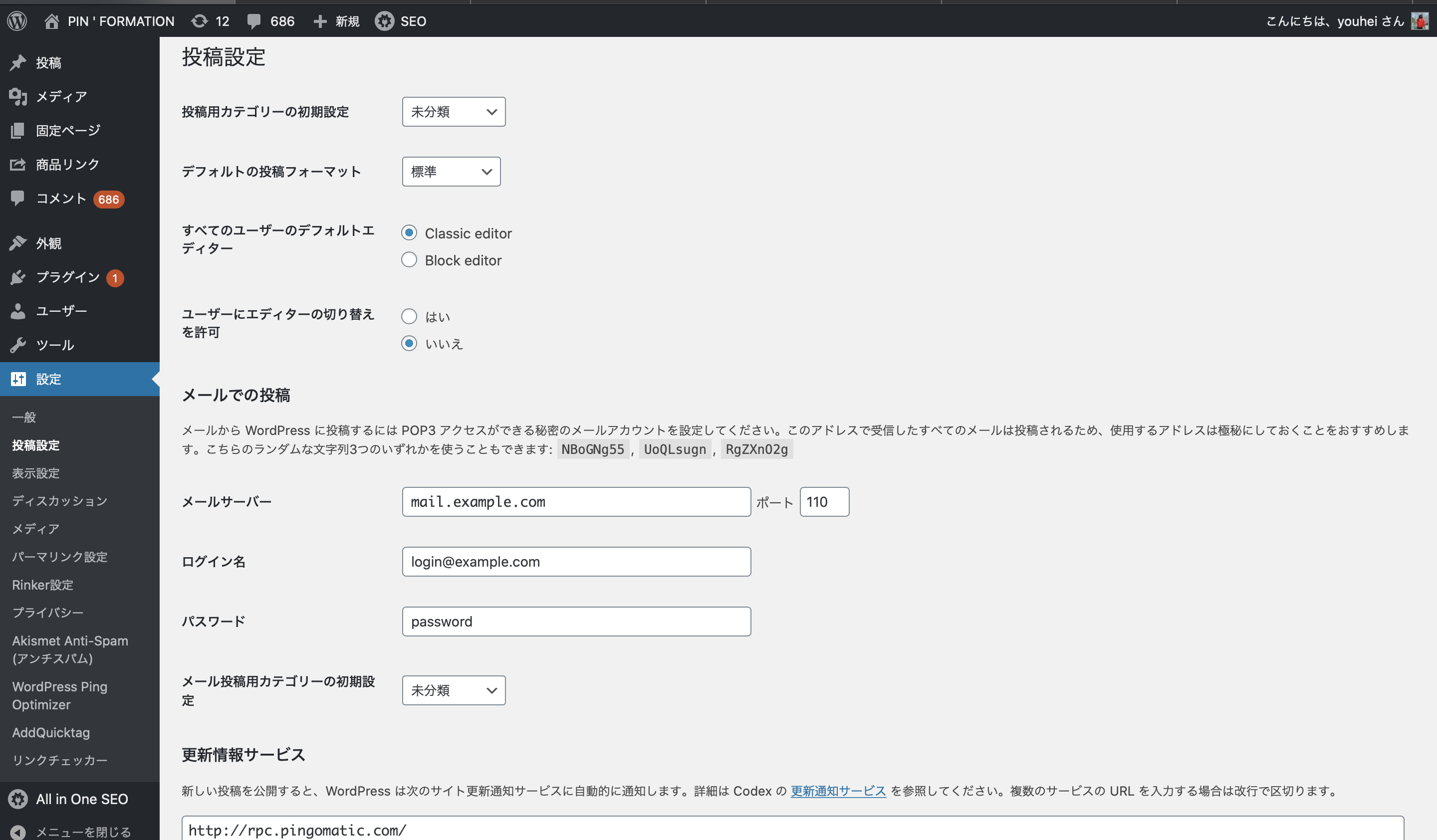Click the プラグイン plug icon
The height and width of the screenshot is (840, 1437).
click(18, 277)
